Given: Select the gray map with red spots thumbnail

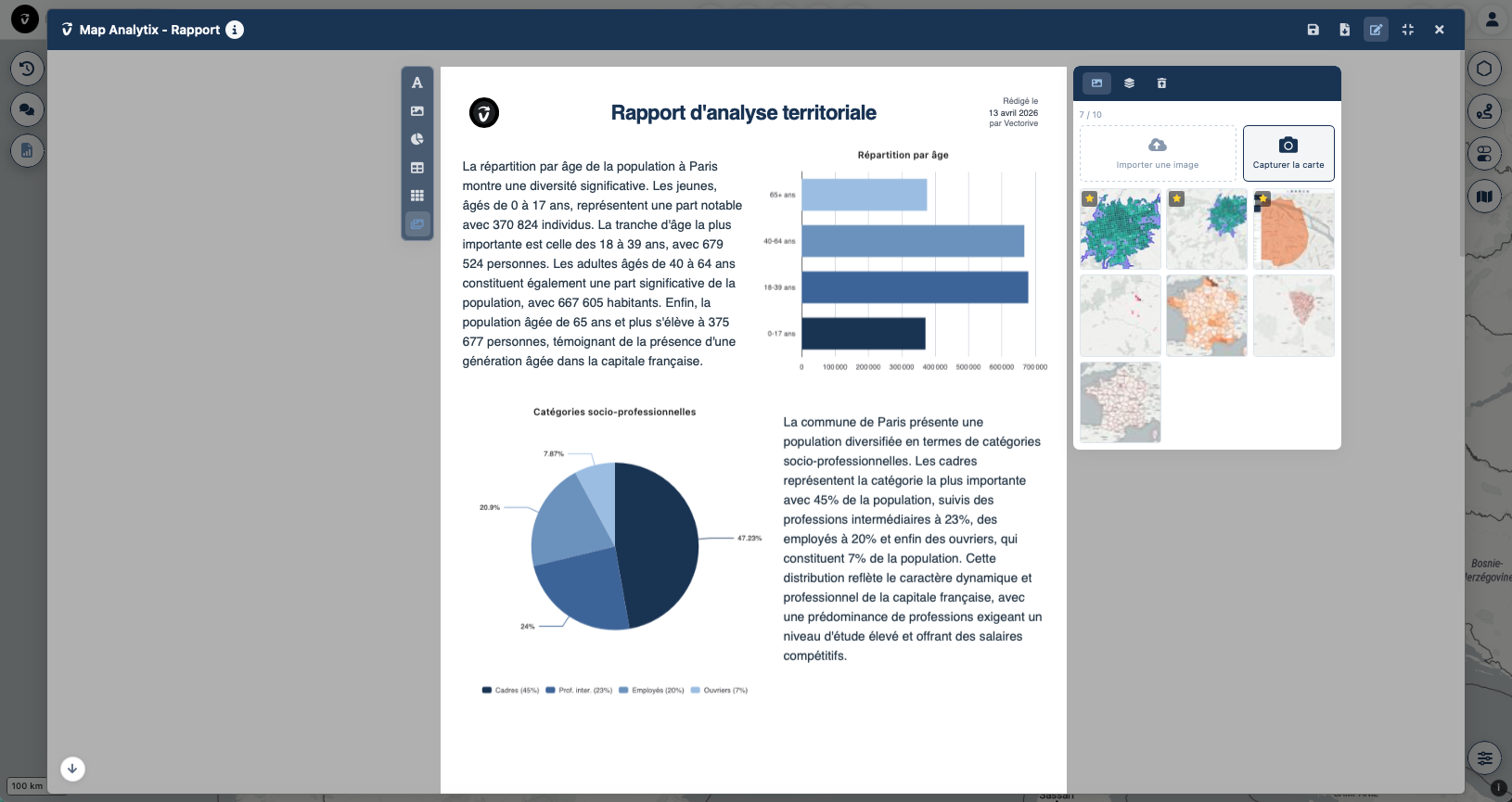Looking at the screenshot, I should [x=1121, y=316].
